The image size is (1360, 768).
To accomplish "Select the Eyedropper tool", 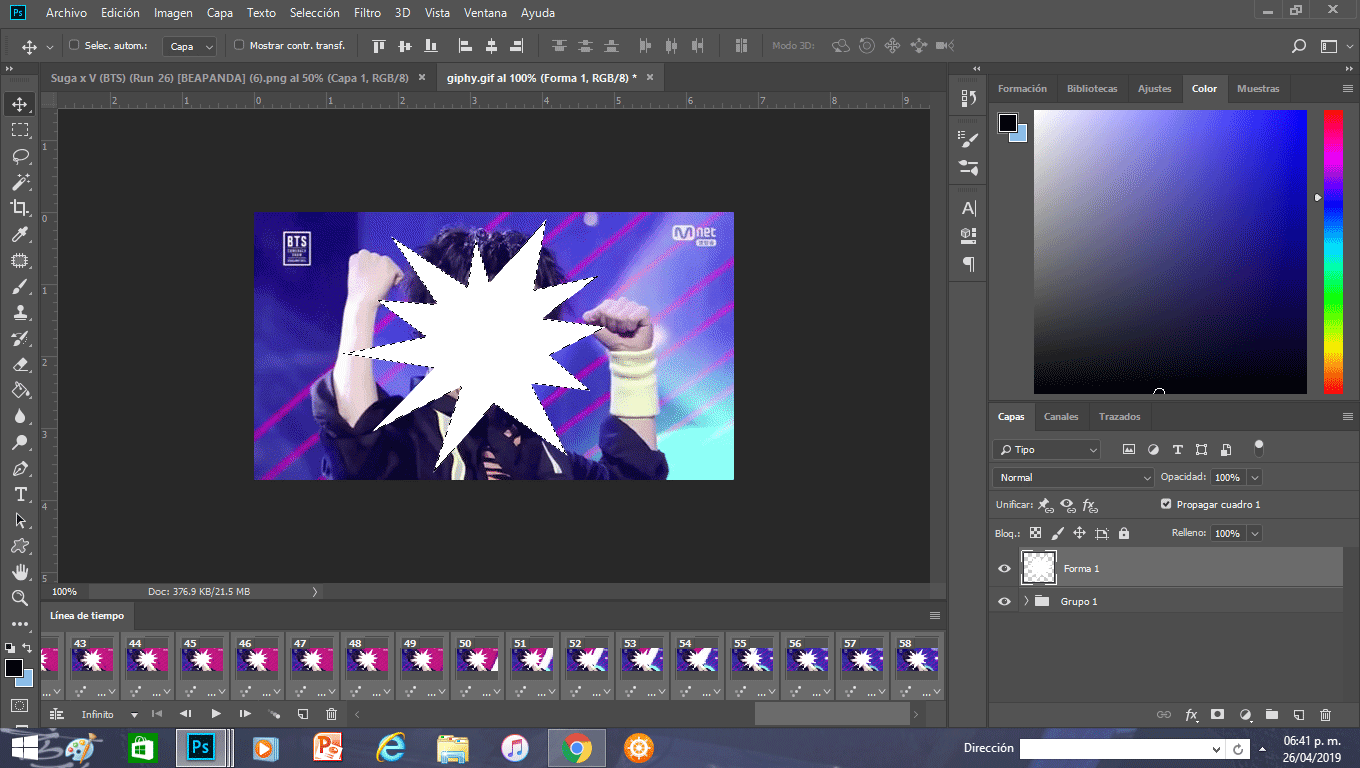I will click(19, 234).
